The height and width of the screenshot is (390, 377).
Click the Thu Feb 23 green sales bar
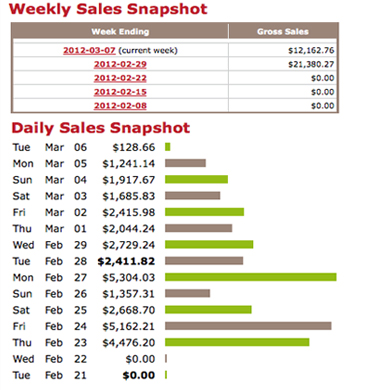[x=237, y=342]
